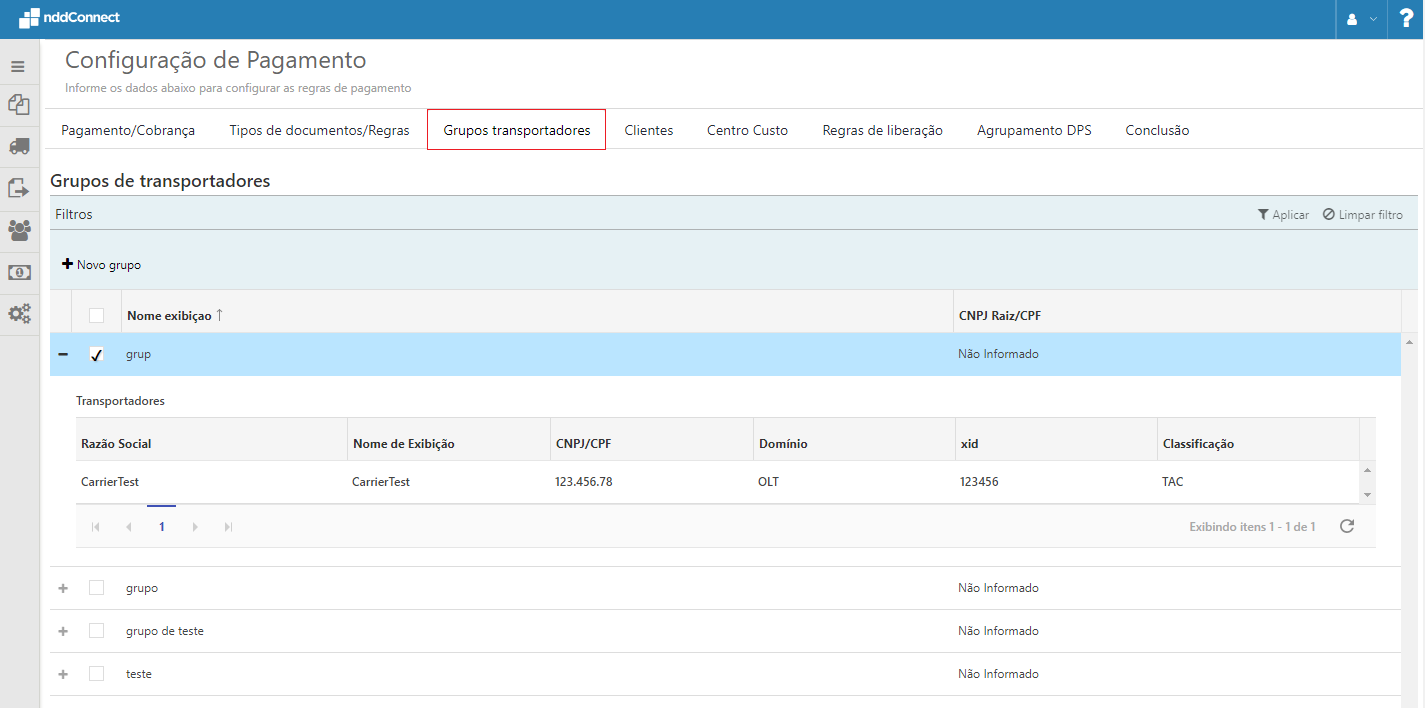Open the settings gears icon in sidebar
Viewport: 1425px width, 708px height.
[x=18, y=314]
